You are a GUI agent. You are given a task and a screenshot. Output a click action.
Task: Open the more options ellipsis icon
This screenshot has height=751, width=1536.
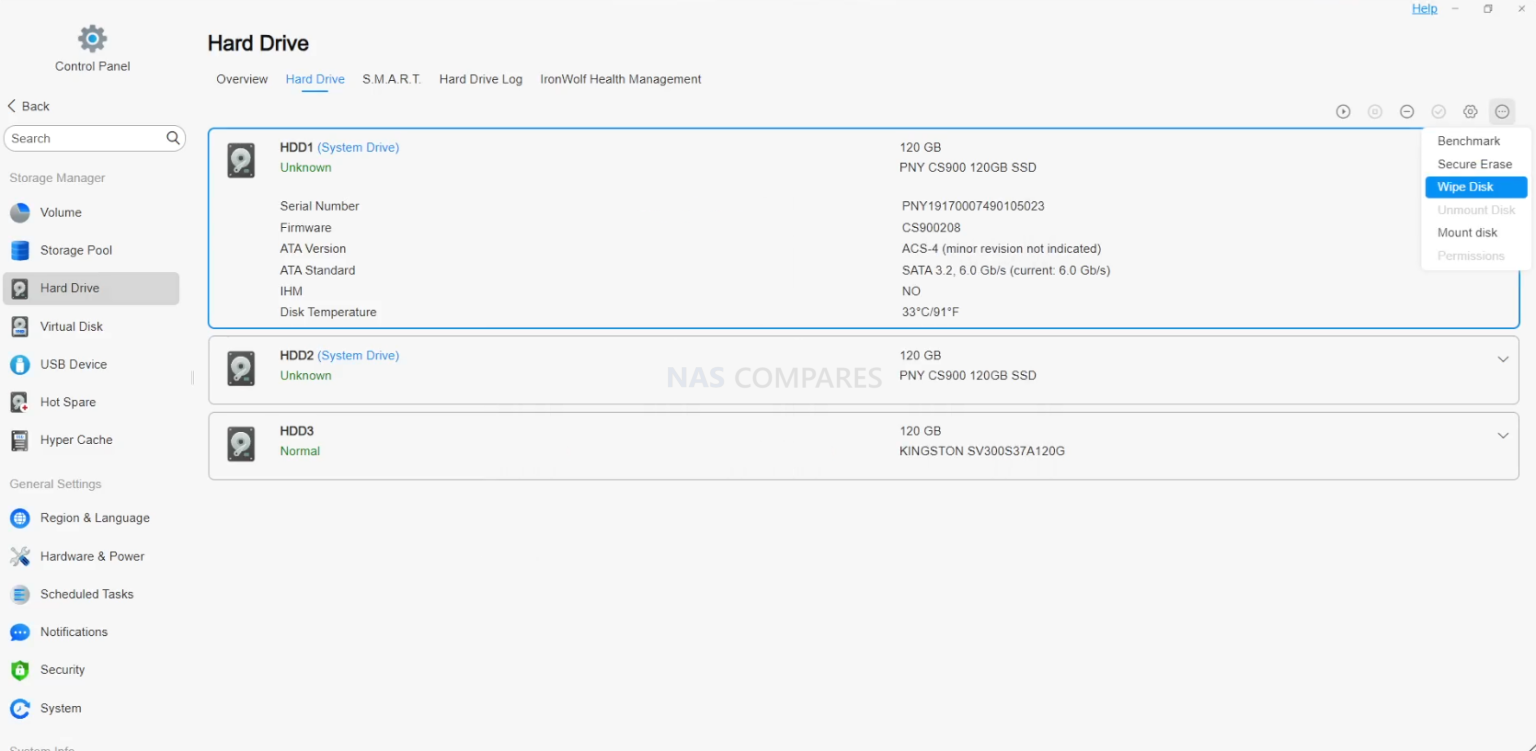click(x=1502, y=111)
